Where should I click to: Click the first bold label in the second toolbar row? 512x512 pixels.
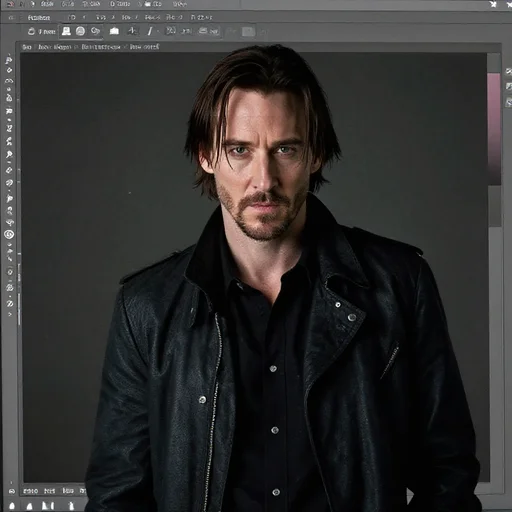[39, 18]
